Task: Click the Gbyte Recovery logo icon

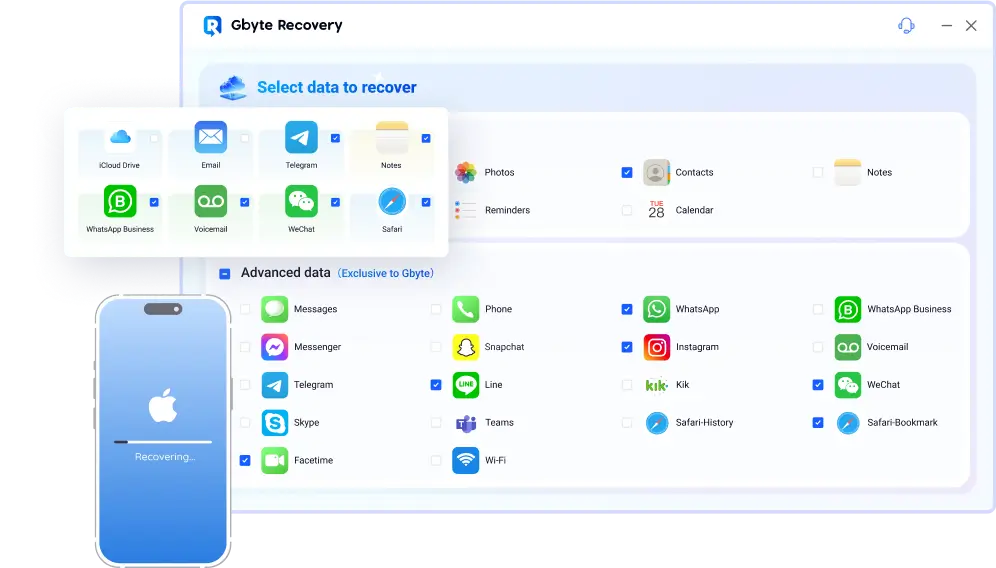Action: [212, 25]
